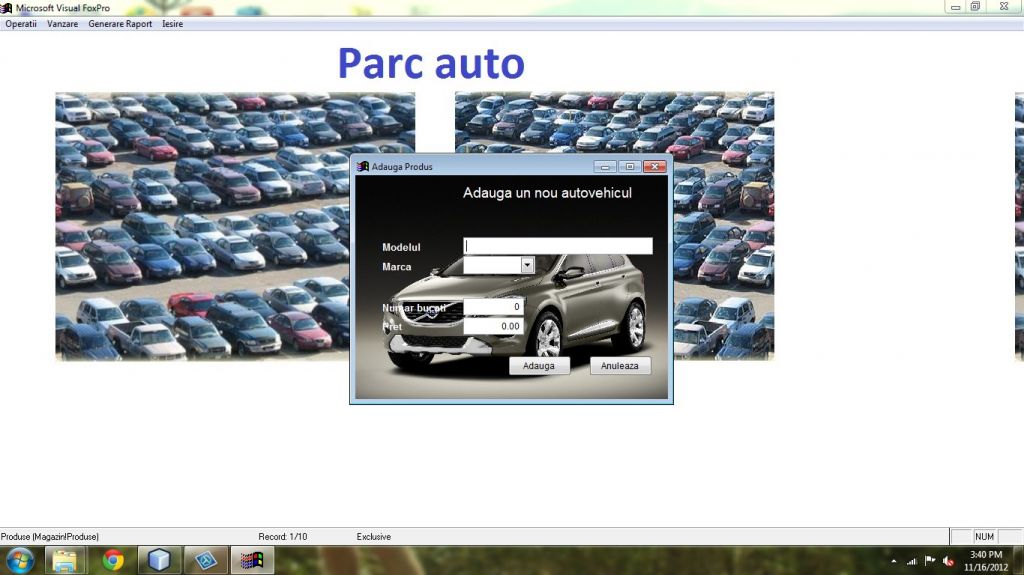Viewport: 1024px width, 575px height.
Task: Open the Windows Start menu
Action: click(x=19, y=560)
